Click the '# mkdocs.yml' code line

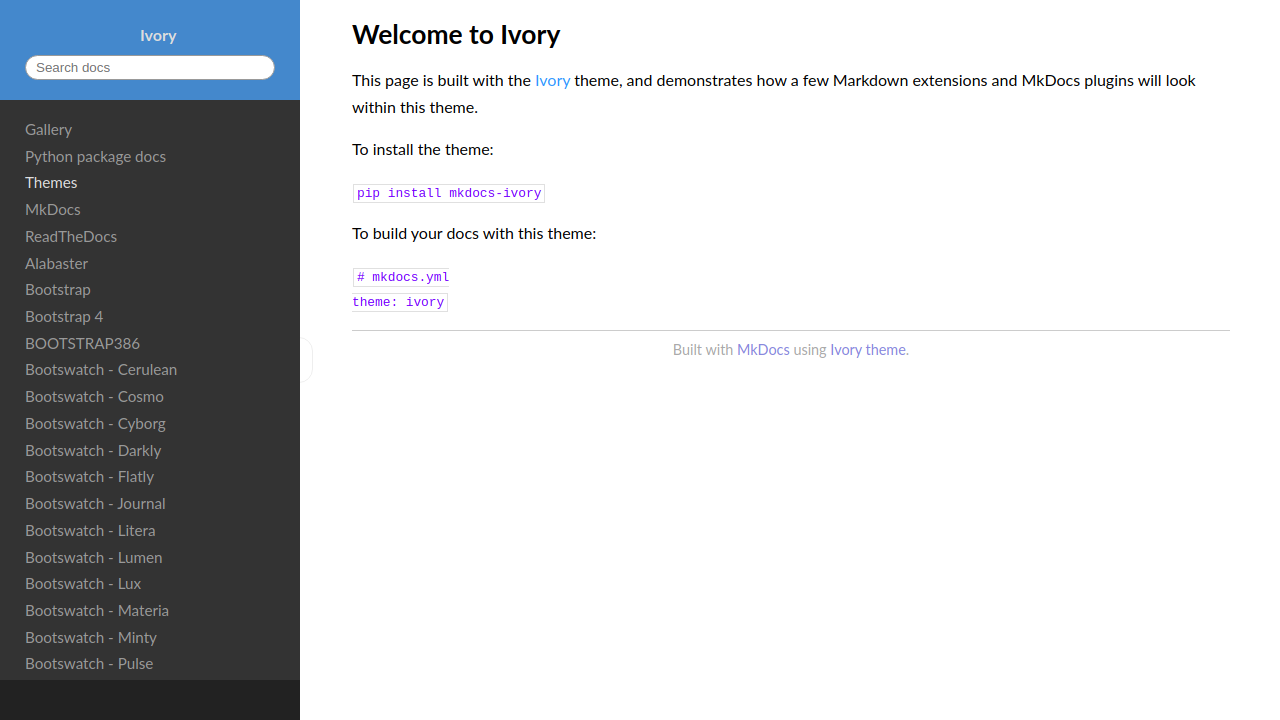(x=403, y=277)
